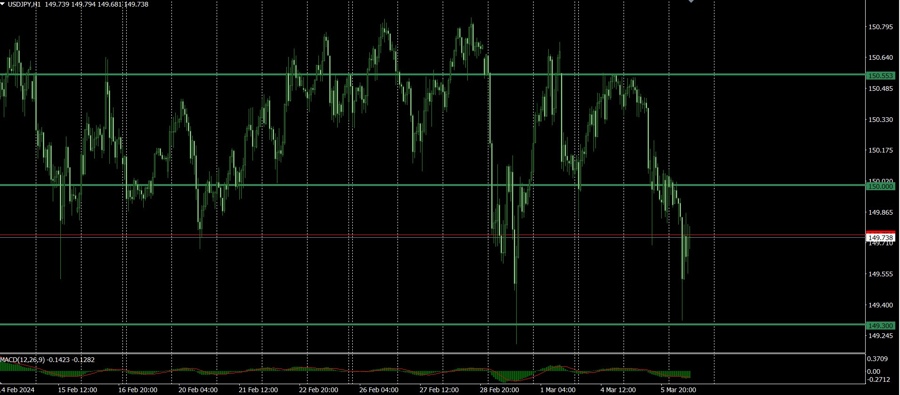Click the 150.795 value on price scale

pos(880,27)
